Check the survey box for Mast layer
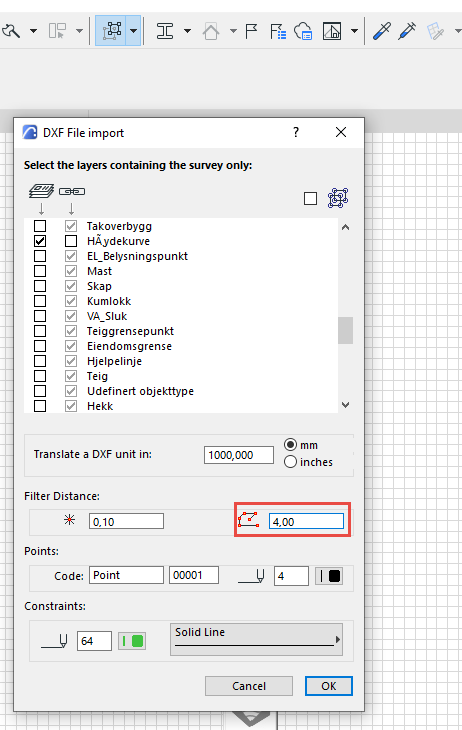This screenshot has width=462, height=730. pyautogui.click(x=40, y=271)
